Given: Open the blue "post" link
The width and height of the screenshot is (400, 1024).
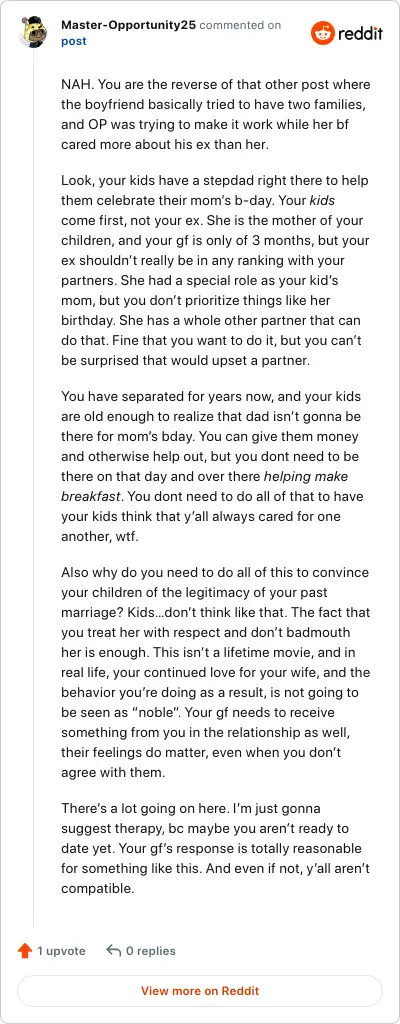Looking at the screenshot, I should pyautogui.click(x=73, y=41).
